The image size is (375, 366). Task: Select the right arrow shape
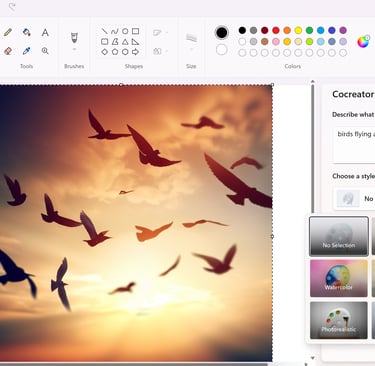(135, 52)
